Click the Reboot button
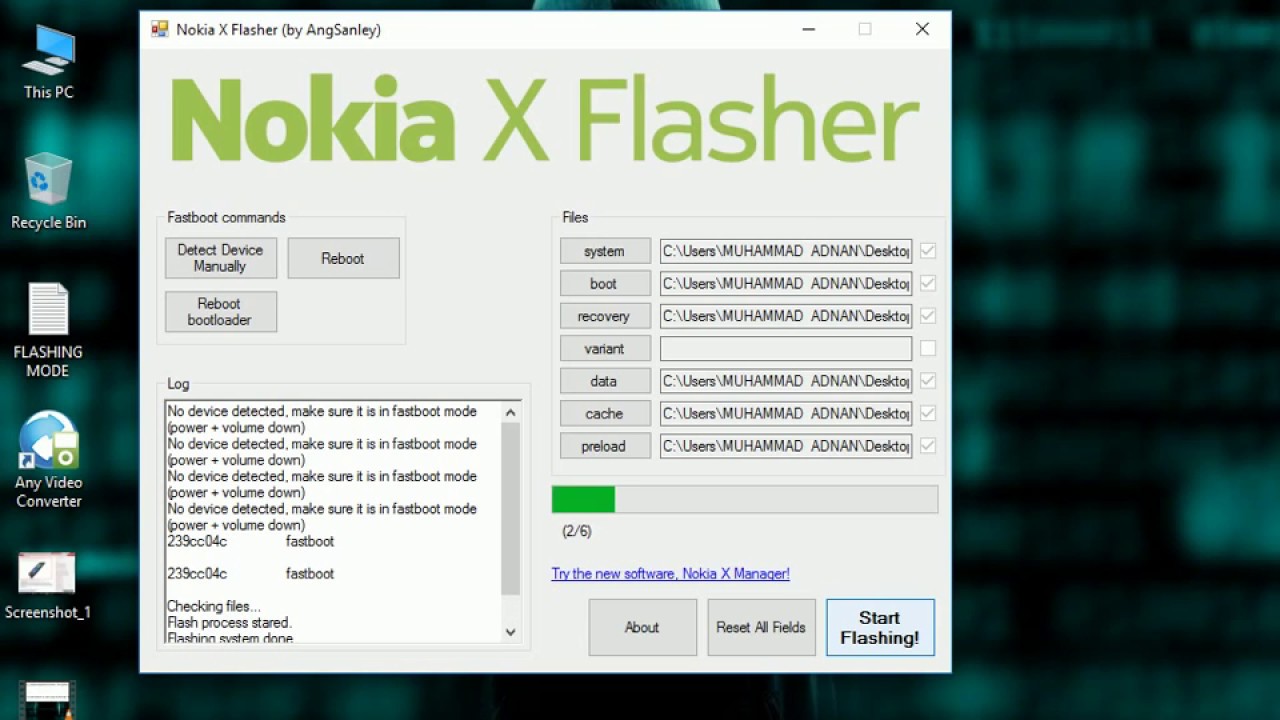The height and width of the screenshot is (720, 1280). (343, 258)
